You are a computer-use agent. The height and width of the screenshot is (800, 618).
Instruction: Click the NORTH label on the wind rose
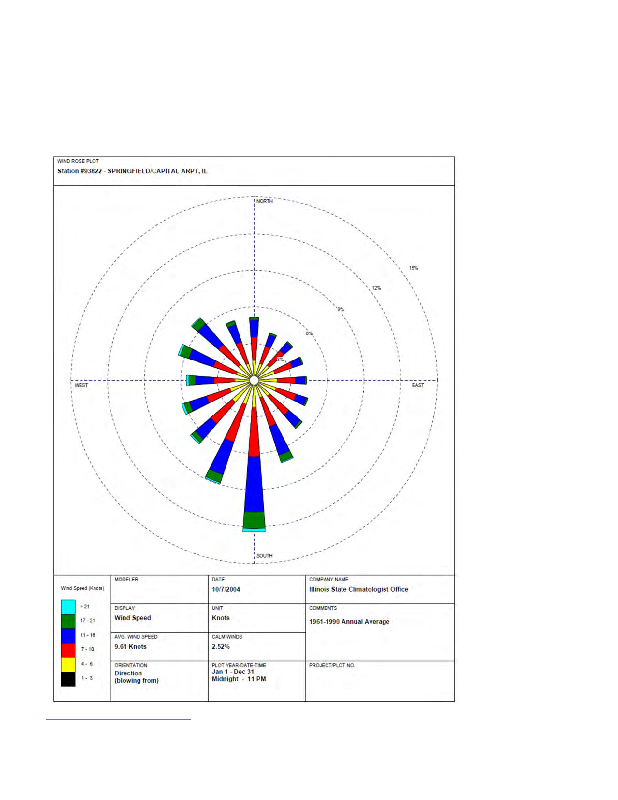tap(264, 201)
